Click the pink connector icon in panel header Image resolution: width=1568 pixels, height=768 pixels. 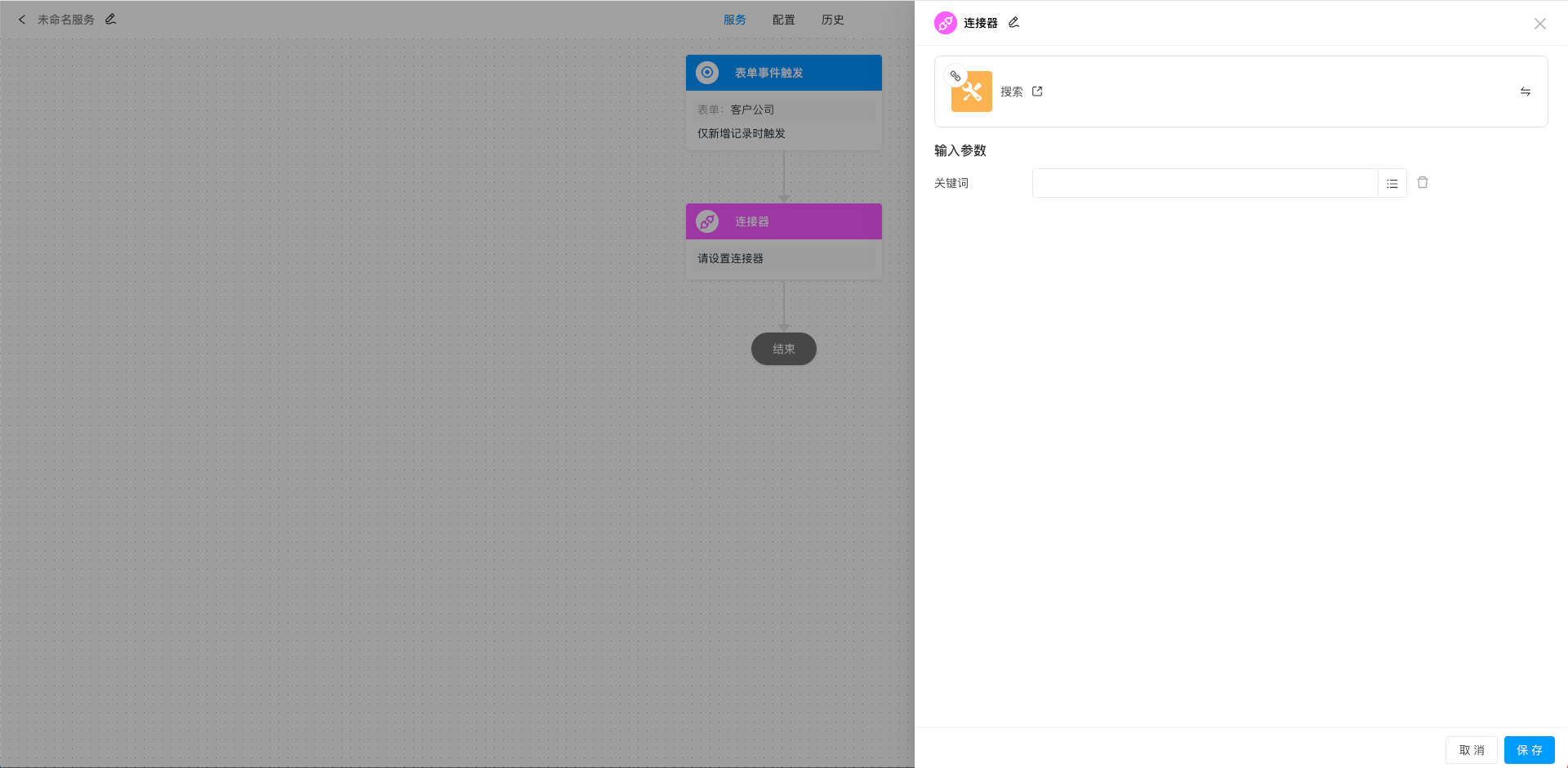(x=945, y=23)
